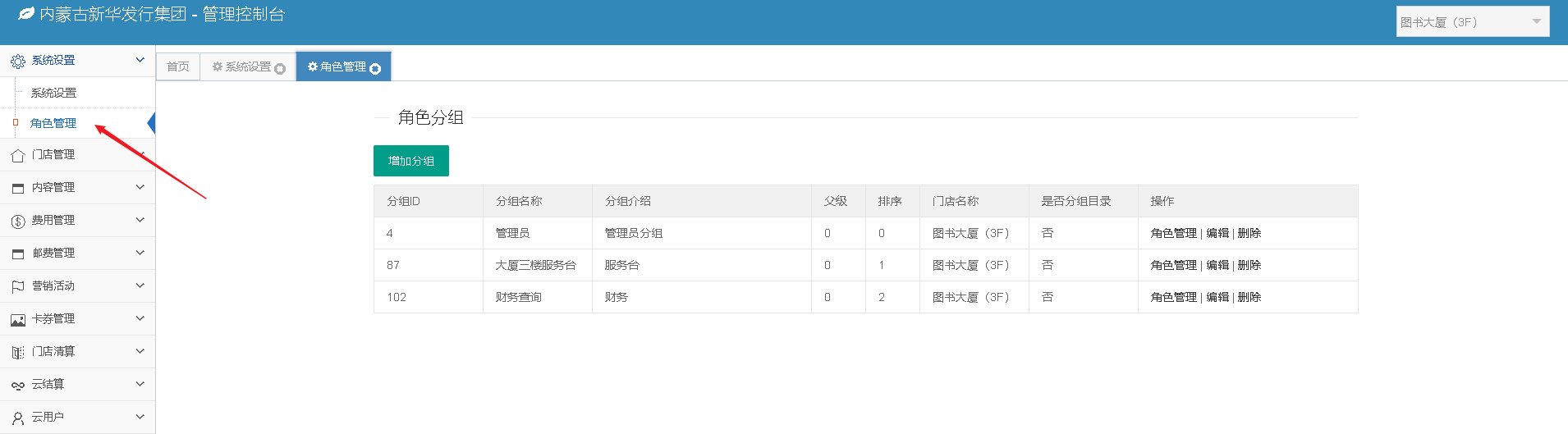Click the house icon for 门店管理
The image size is (1568, 434).
point(17,155)
